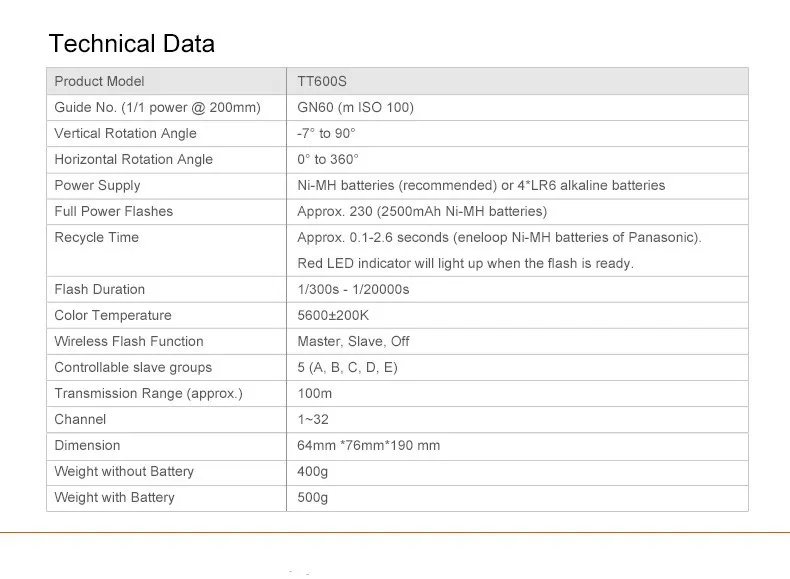Click the Full Power Flashes label
790x579 pixels.
coord(113,211)
